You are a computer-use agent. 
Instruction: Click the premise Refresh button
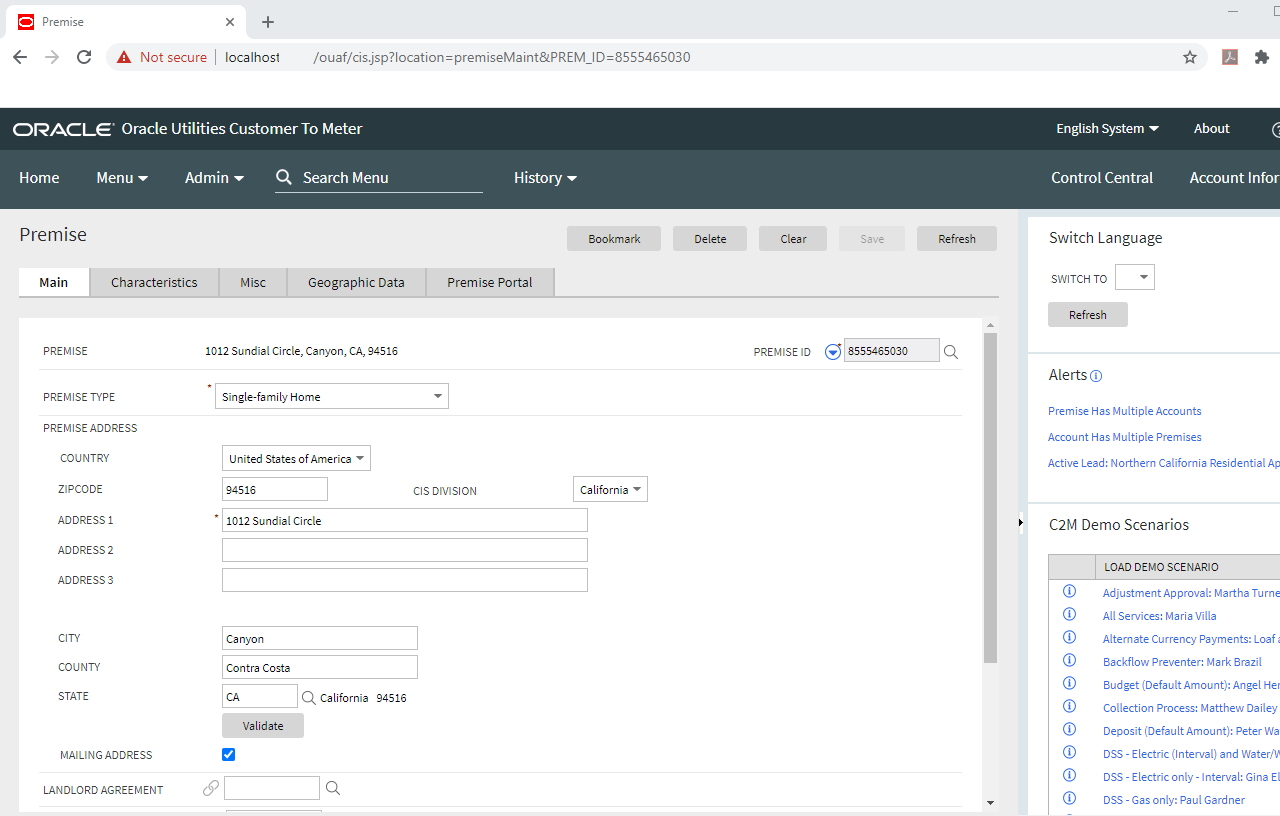[957, 239]
